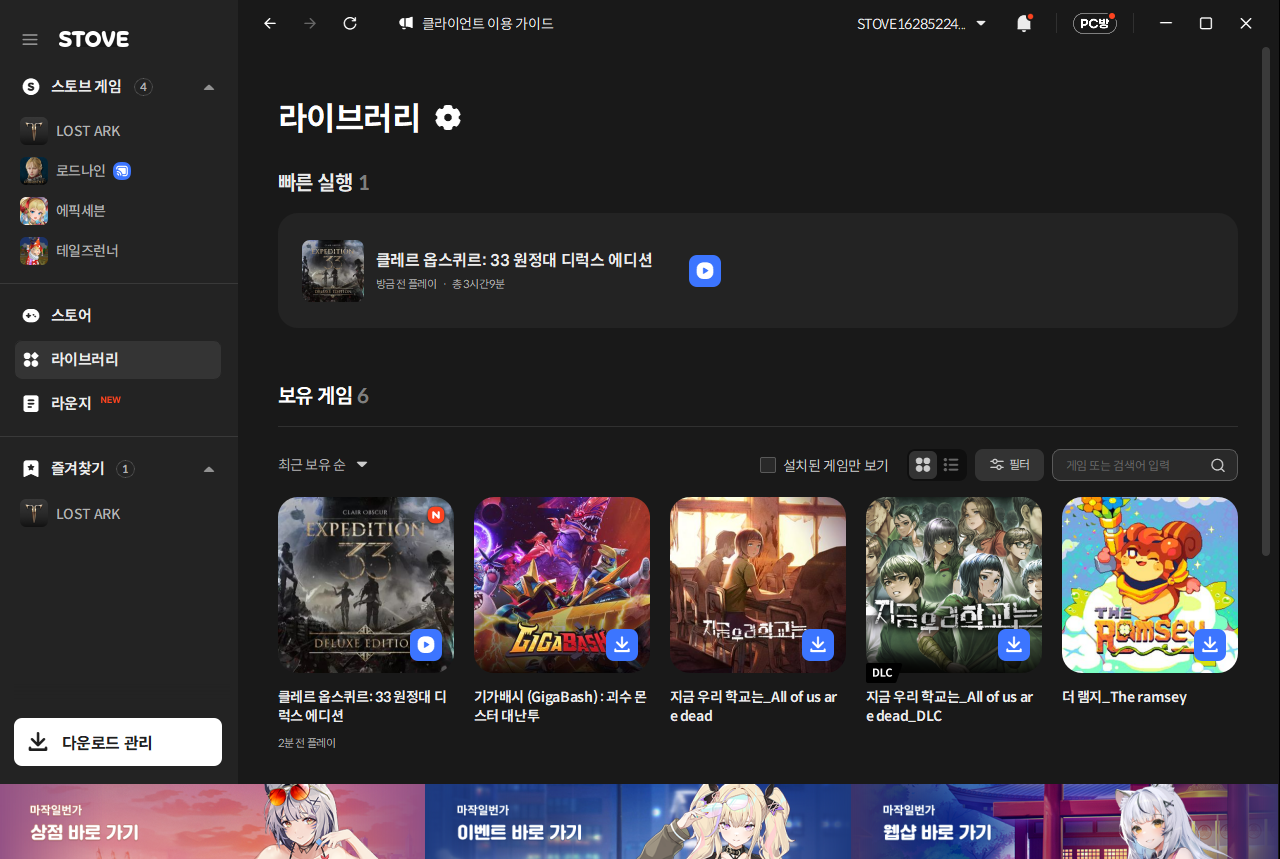Click the search magnifier icon
Screen dimensions: 1280x859
pos(1217,465)
